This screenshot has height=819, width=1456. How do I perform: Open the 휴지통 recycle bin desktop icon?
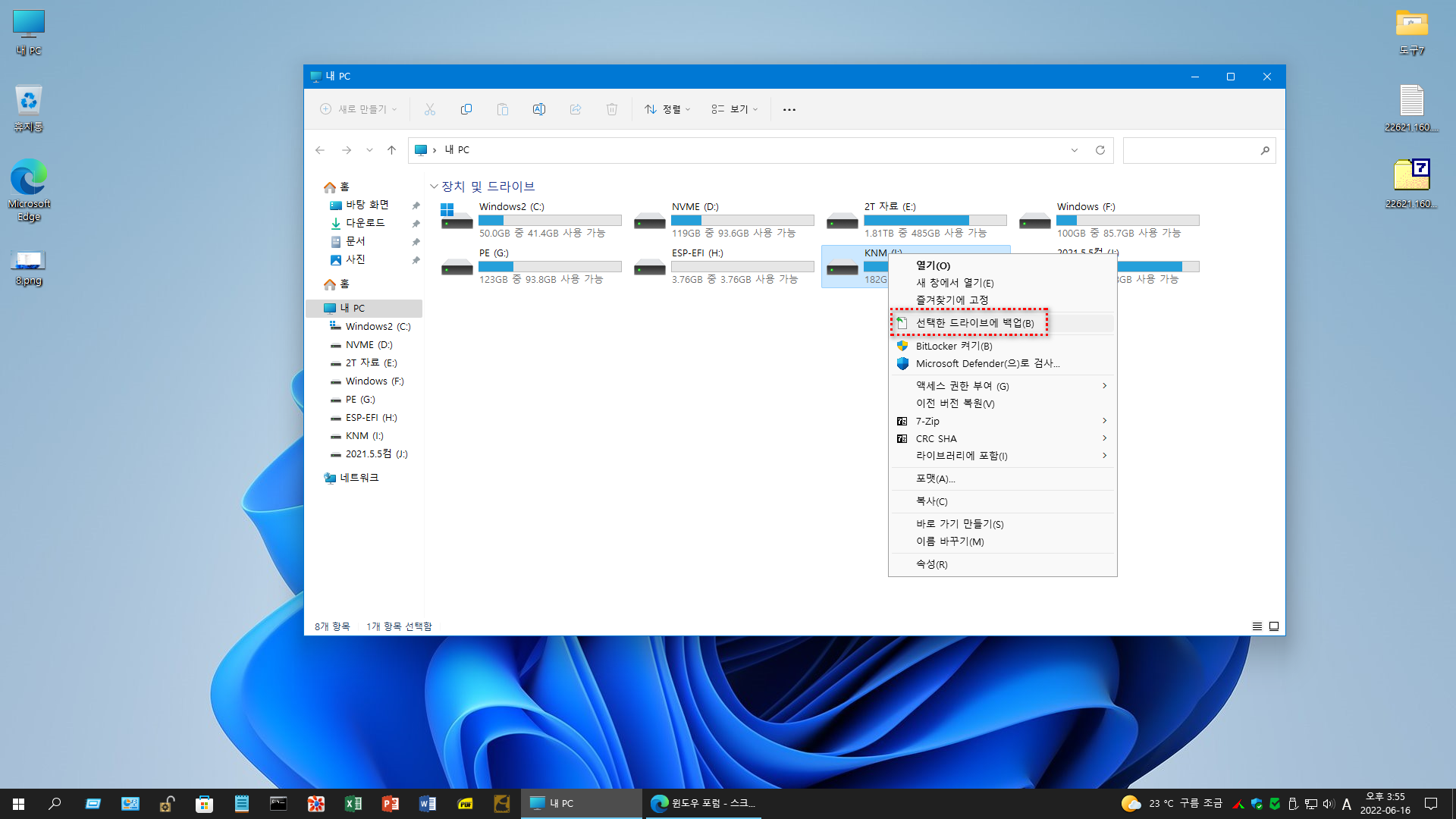coord(29,108)
